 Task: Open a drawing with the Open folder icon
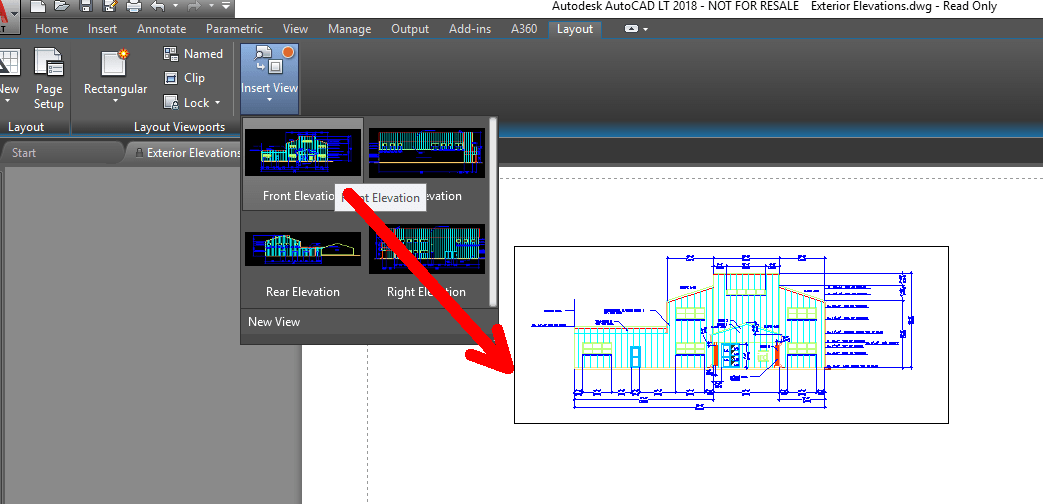coord(62,7)
